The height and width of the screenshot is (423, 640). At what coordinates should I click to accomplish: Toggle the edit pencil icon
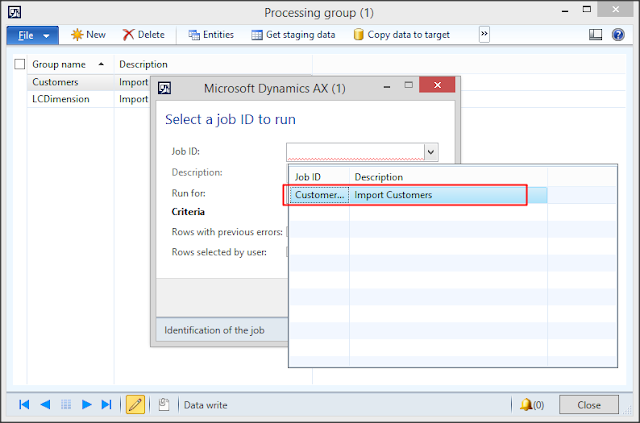click(x=135, y=405)
